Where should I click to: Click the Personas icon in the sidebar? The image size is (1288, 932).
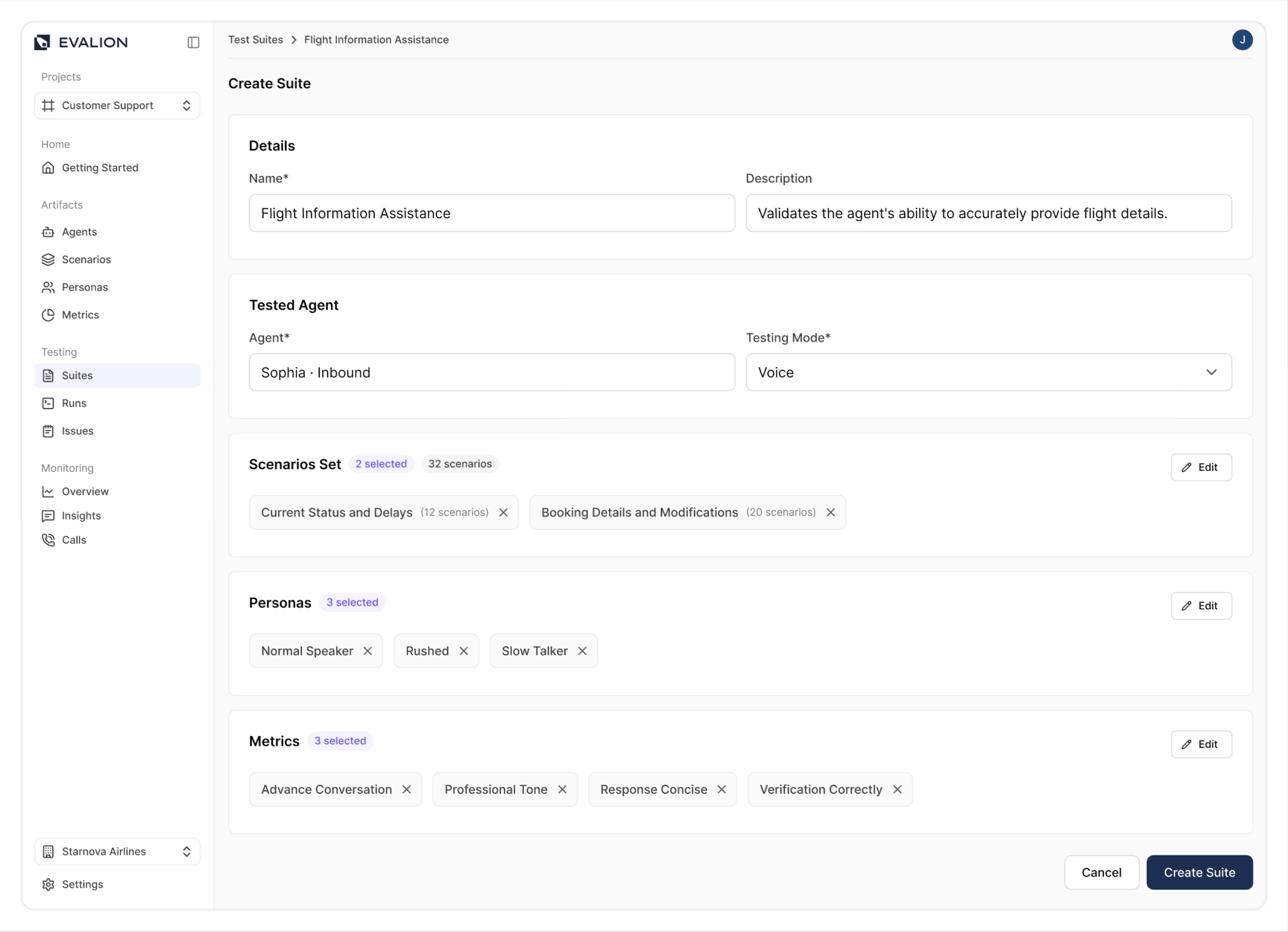point(49,287)
